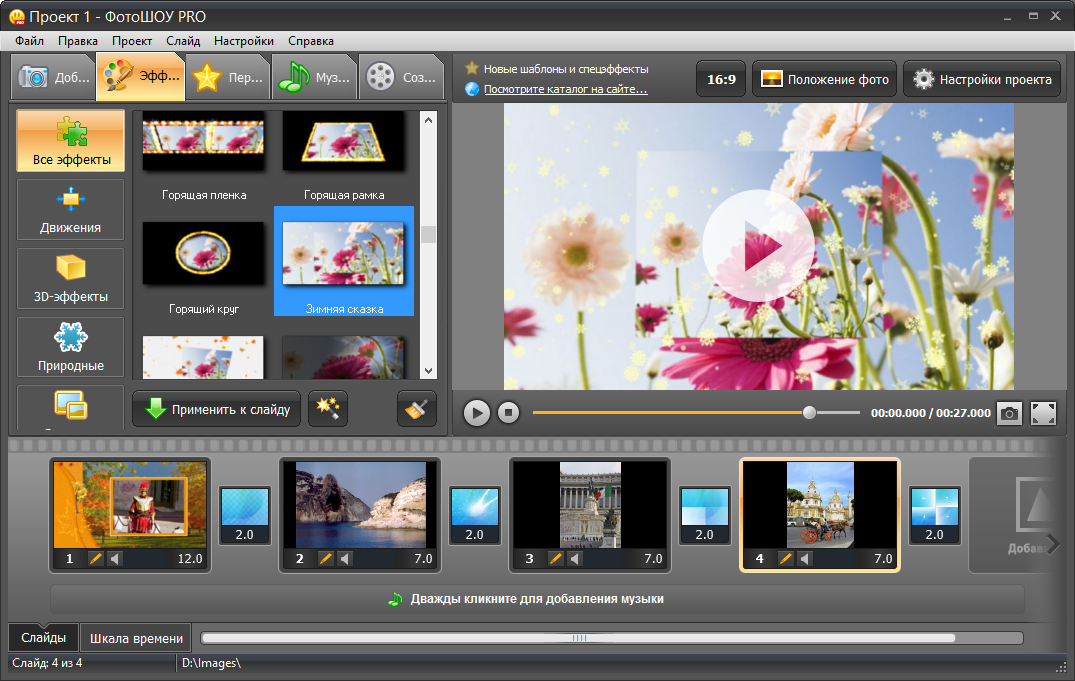Select the Природные effects category

click(x=71, y=347)
